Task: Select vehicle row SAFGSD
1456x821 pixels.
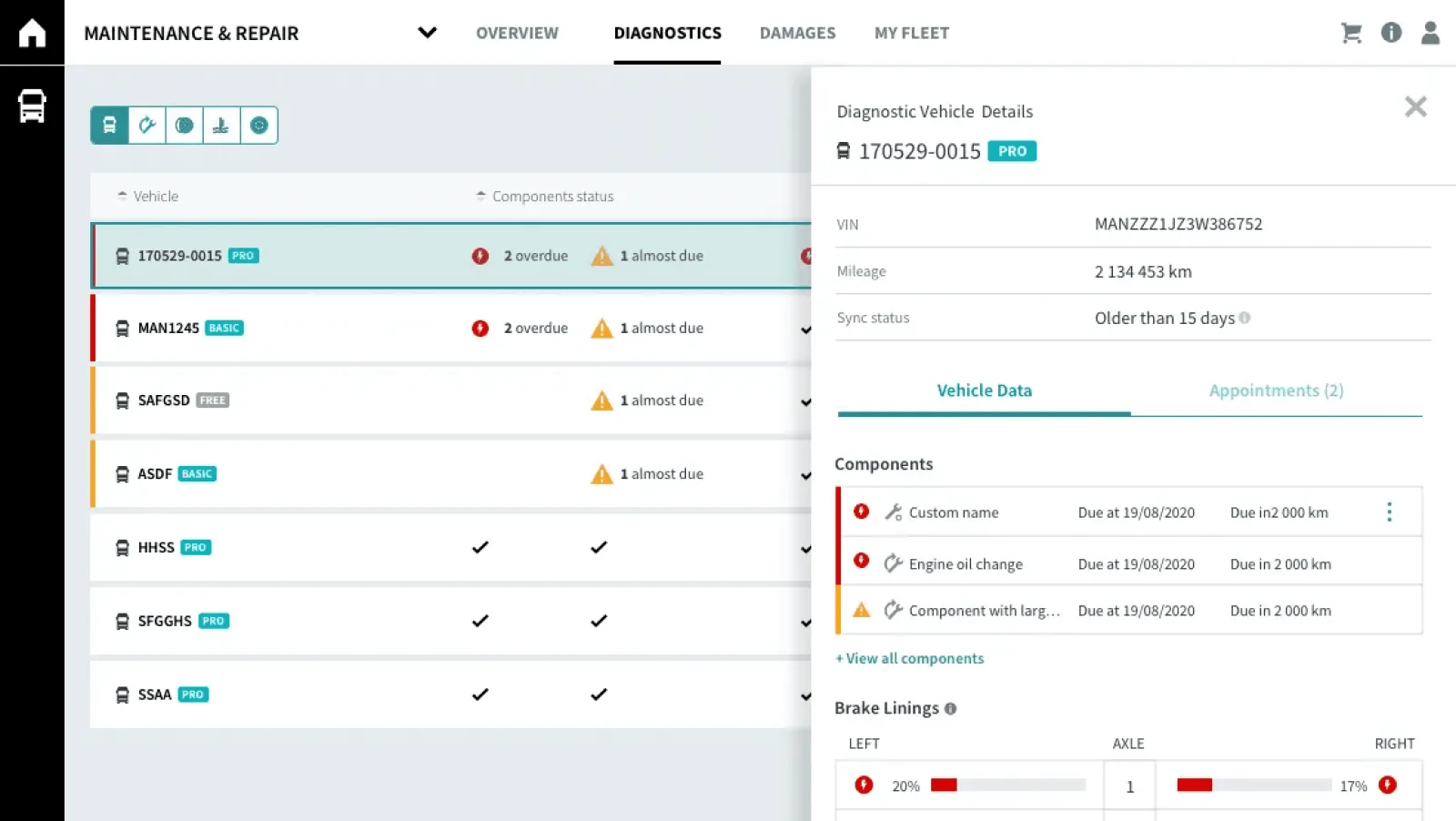Action: pyautogui.click(x=451, y=400)
